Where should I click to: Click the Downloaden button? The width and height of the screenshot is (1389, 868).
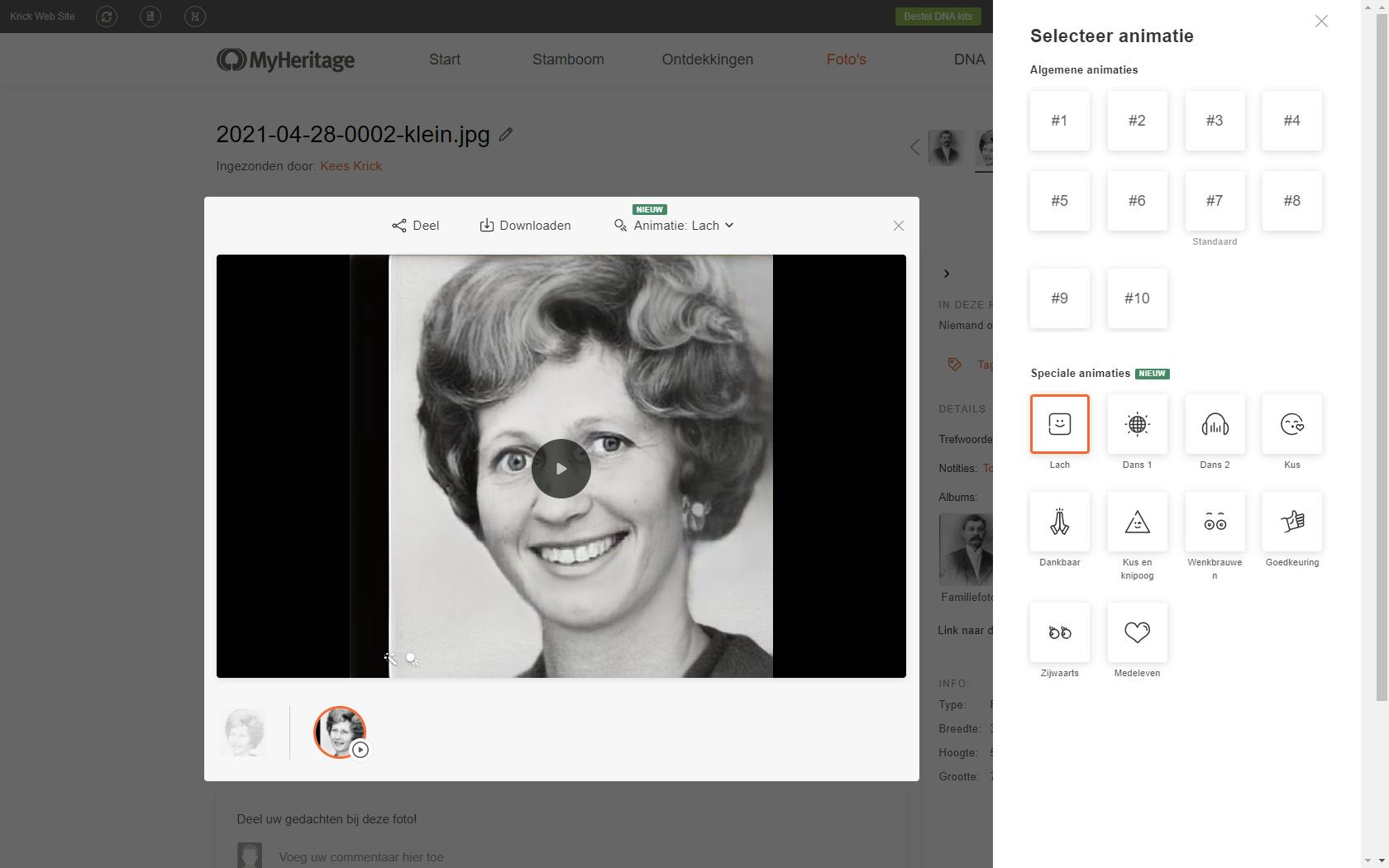tap(525, 226)
